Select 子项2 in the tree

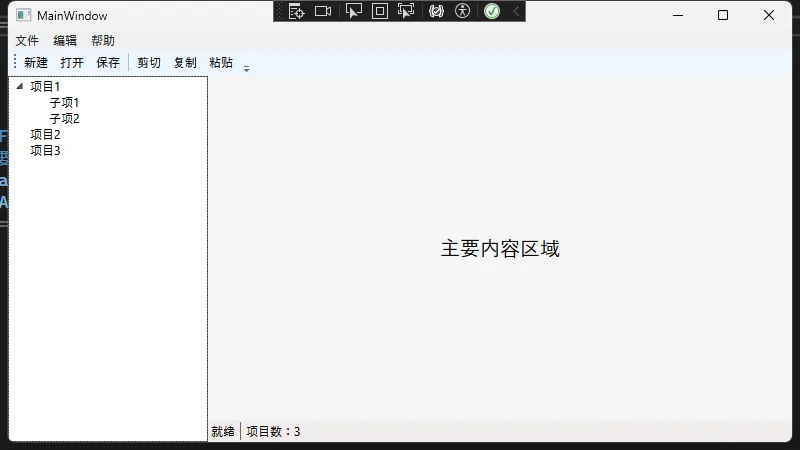(64, 119)
